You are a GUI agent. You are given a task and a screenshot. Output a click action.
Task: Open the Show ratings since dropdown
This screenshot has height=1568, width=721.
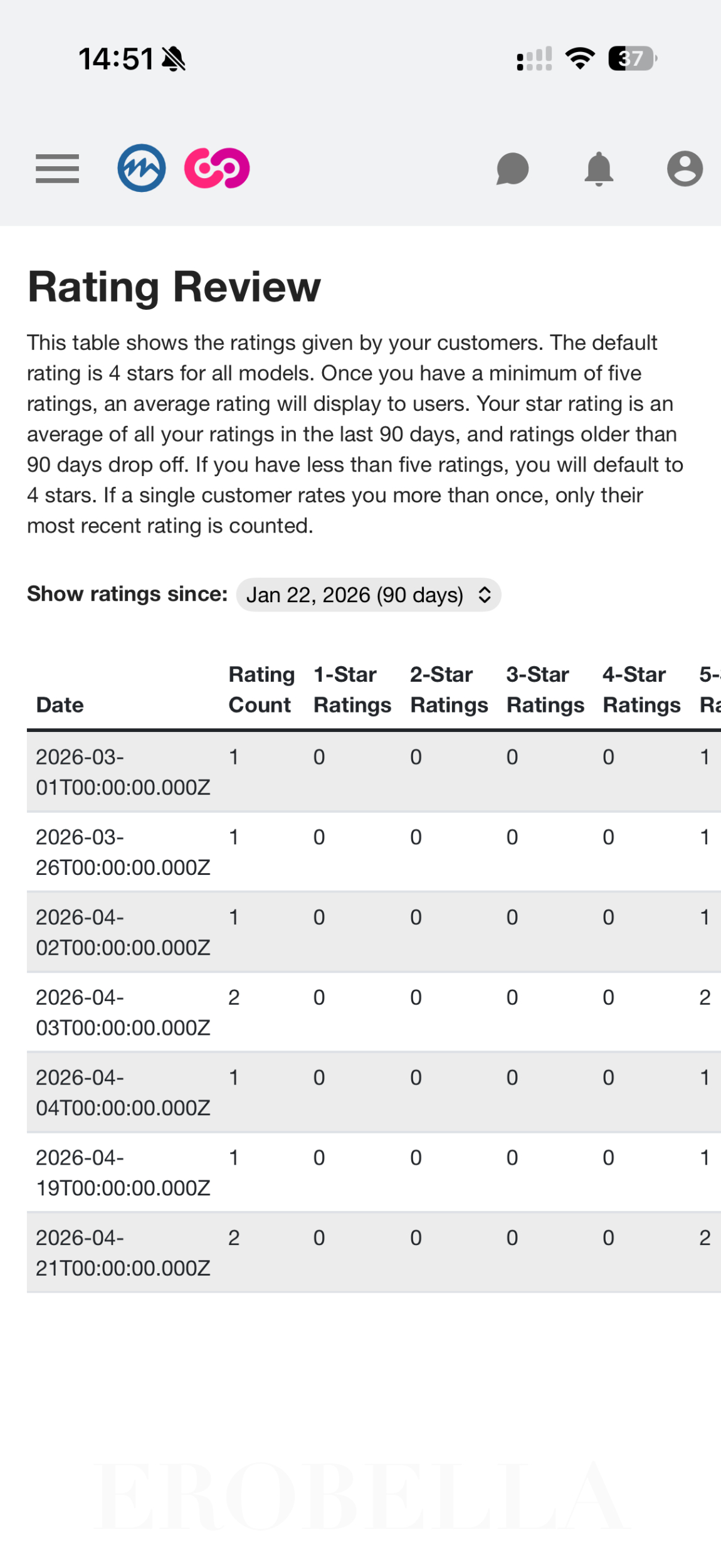tap(368, 595)
